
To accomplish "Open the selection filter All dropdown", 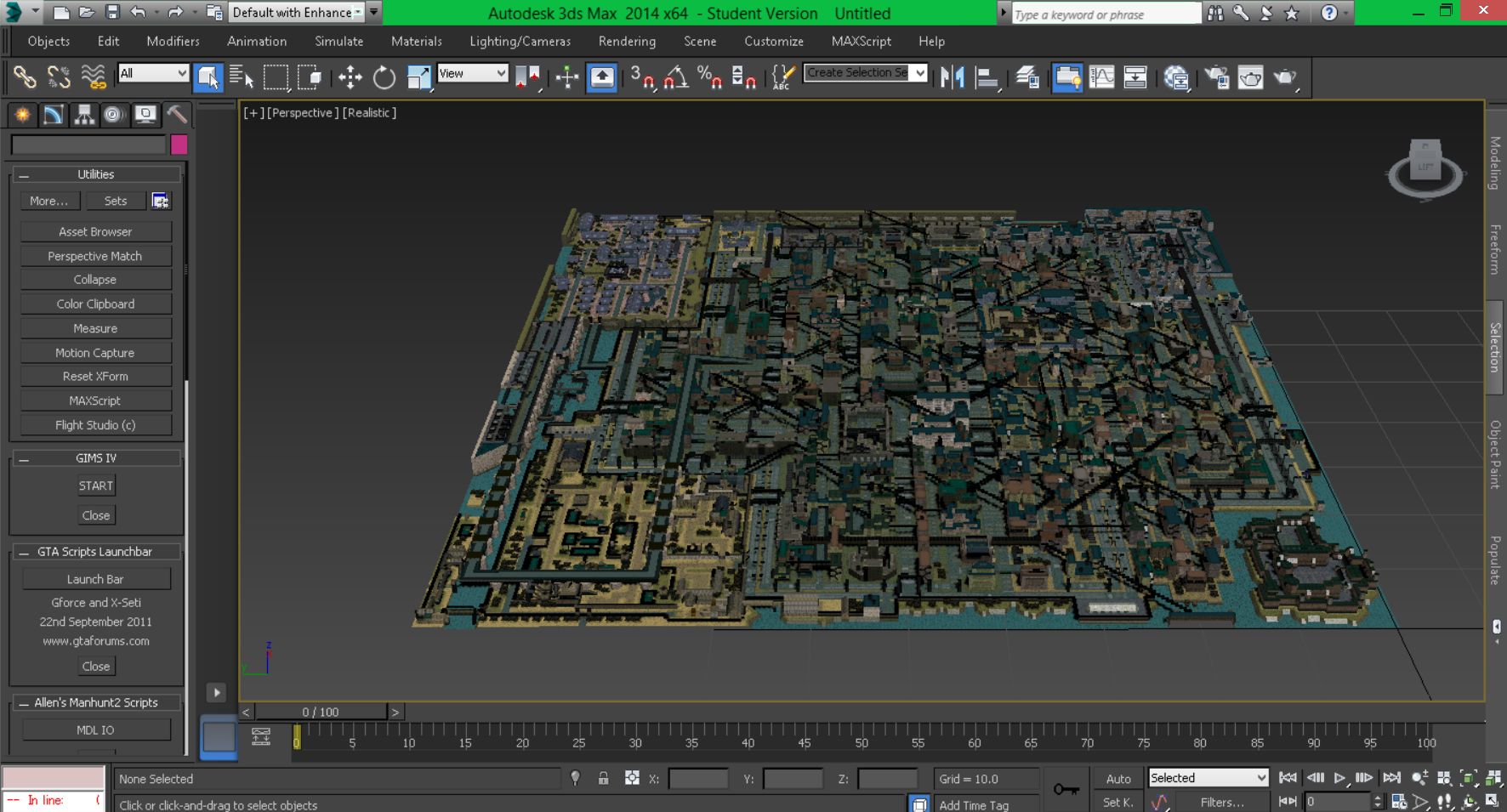I will pyautogui.click(x=153, y=73).
